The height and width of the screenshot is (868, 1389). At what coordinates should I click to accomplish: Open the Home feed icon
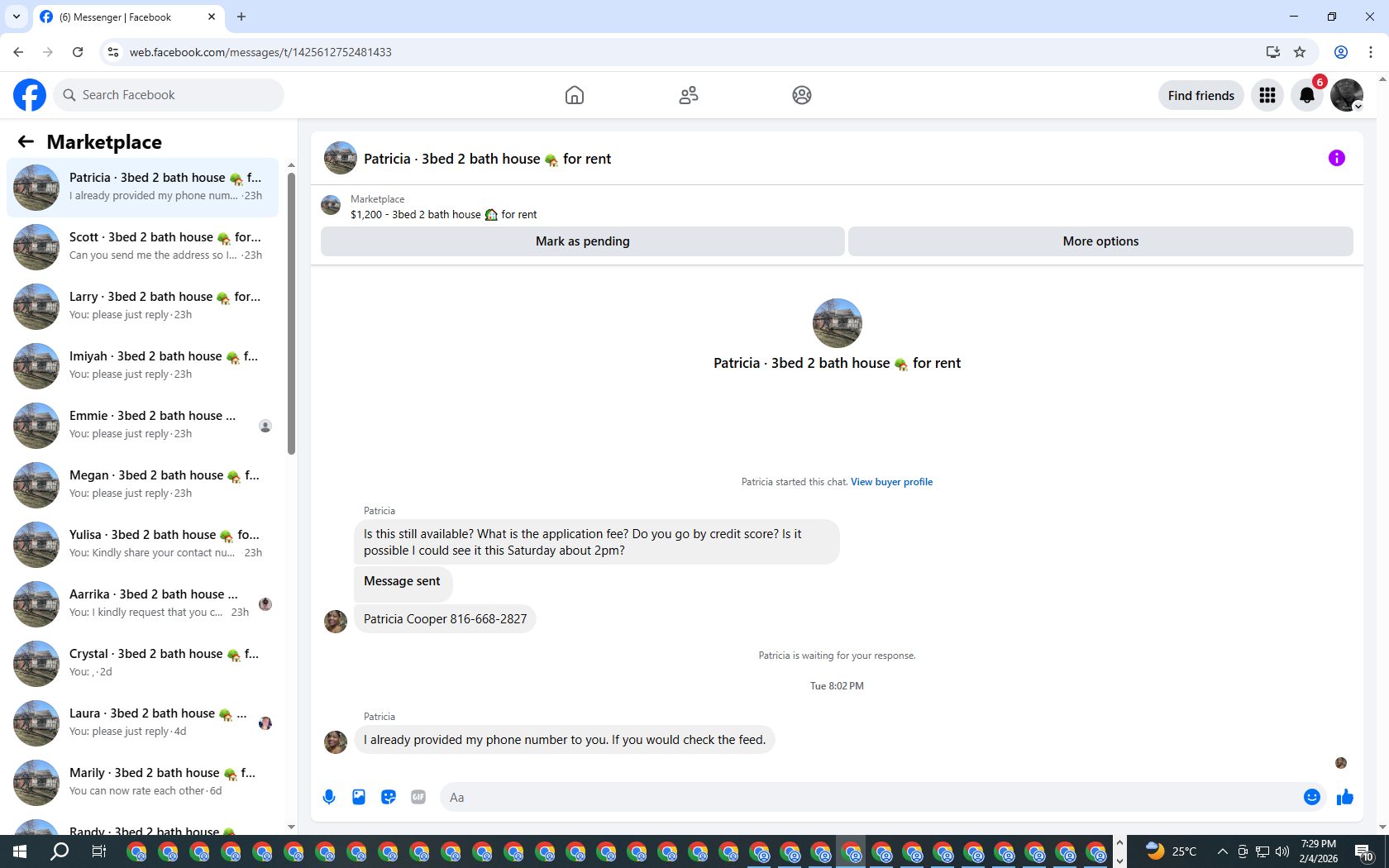pos(575,95)
